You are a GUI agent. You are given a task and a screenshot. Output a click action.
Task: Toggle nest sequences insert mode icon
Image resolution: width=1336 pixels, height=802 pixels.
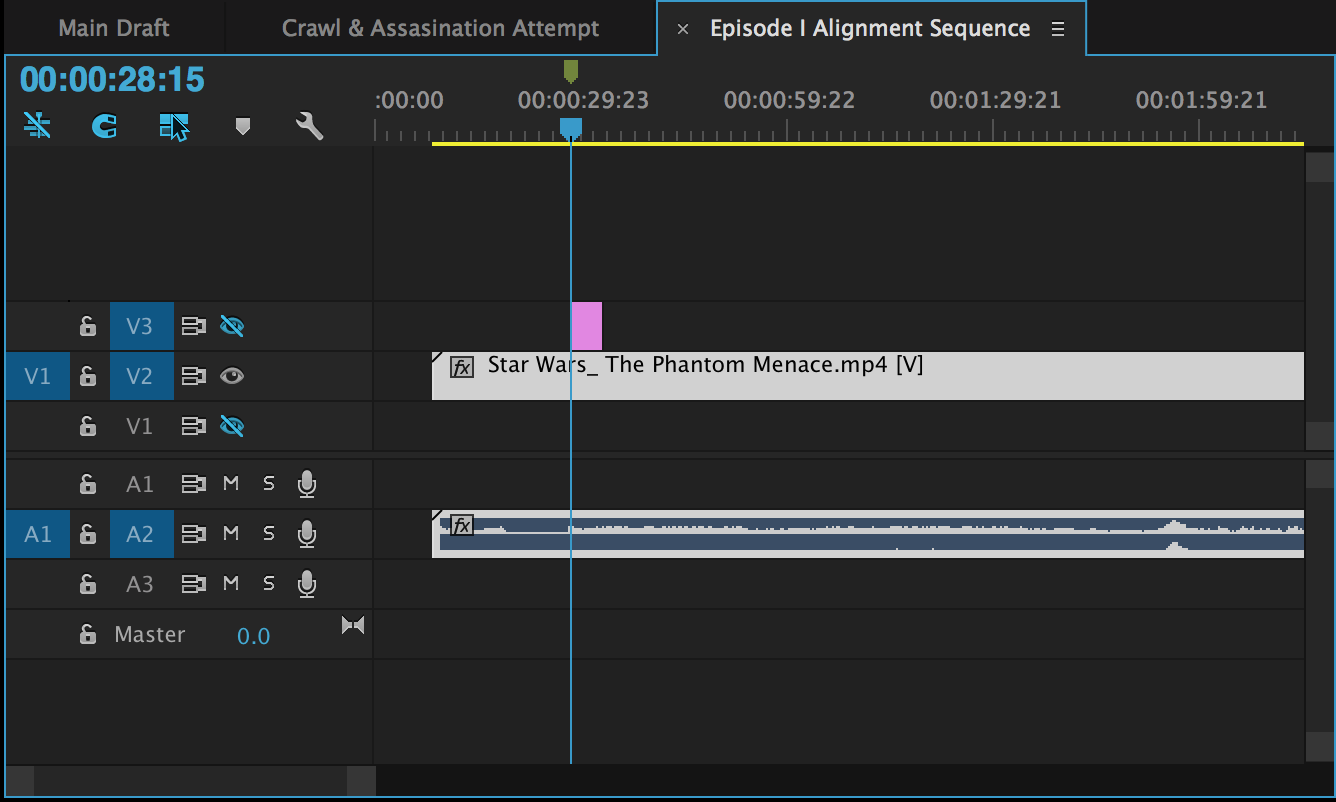pos(37,125)
